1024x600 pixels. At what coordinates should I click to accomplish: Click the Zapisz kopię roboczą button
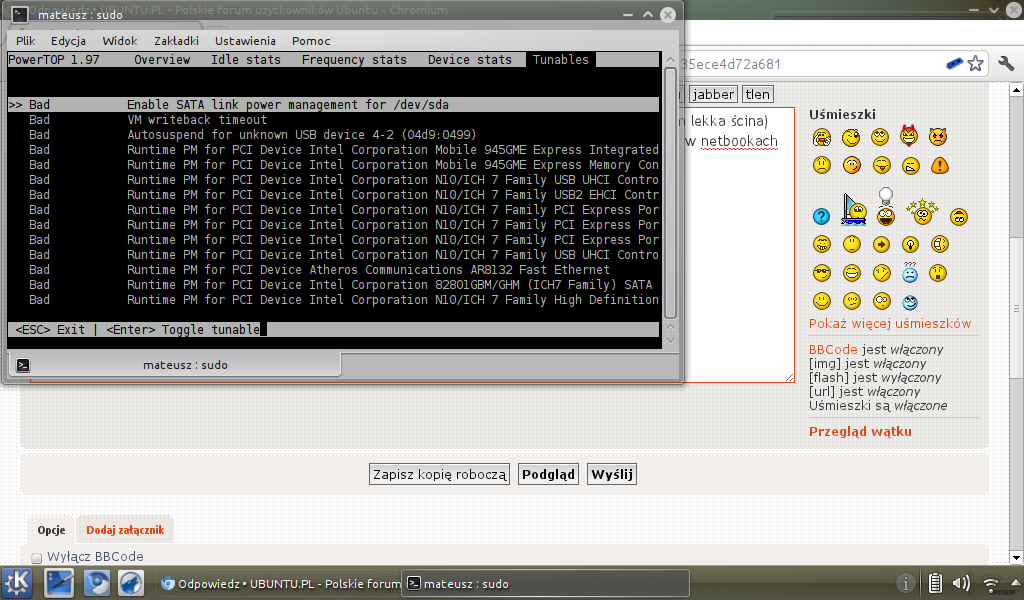(440, 474)
